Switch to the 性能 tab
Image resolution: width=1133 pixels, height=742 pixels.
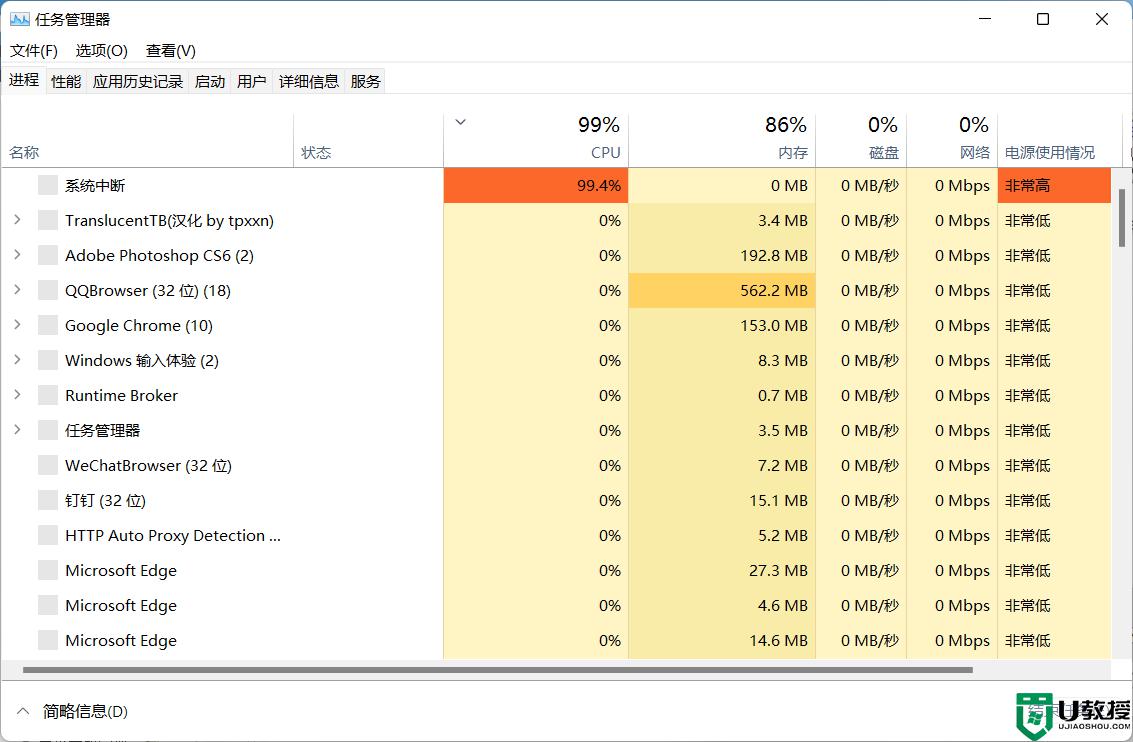coord(66,81)
